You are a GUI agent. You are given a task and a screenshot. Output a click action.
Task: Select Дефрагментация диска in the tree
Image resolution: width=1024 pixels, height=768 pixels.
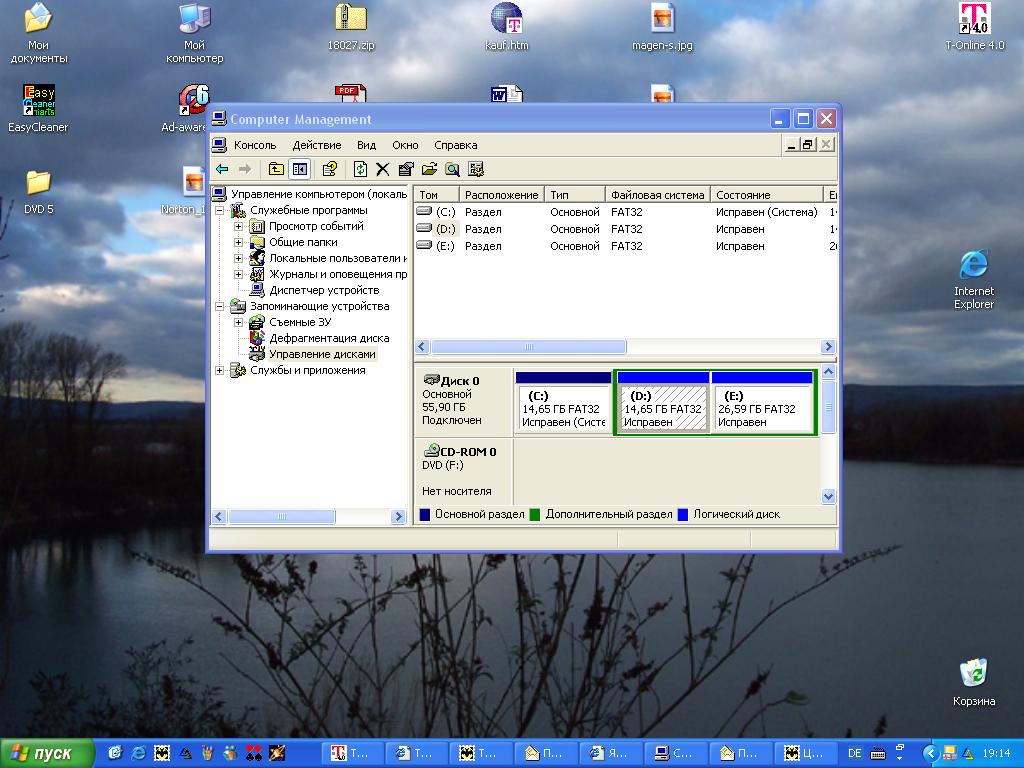328,338
